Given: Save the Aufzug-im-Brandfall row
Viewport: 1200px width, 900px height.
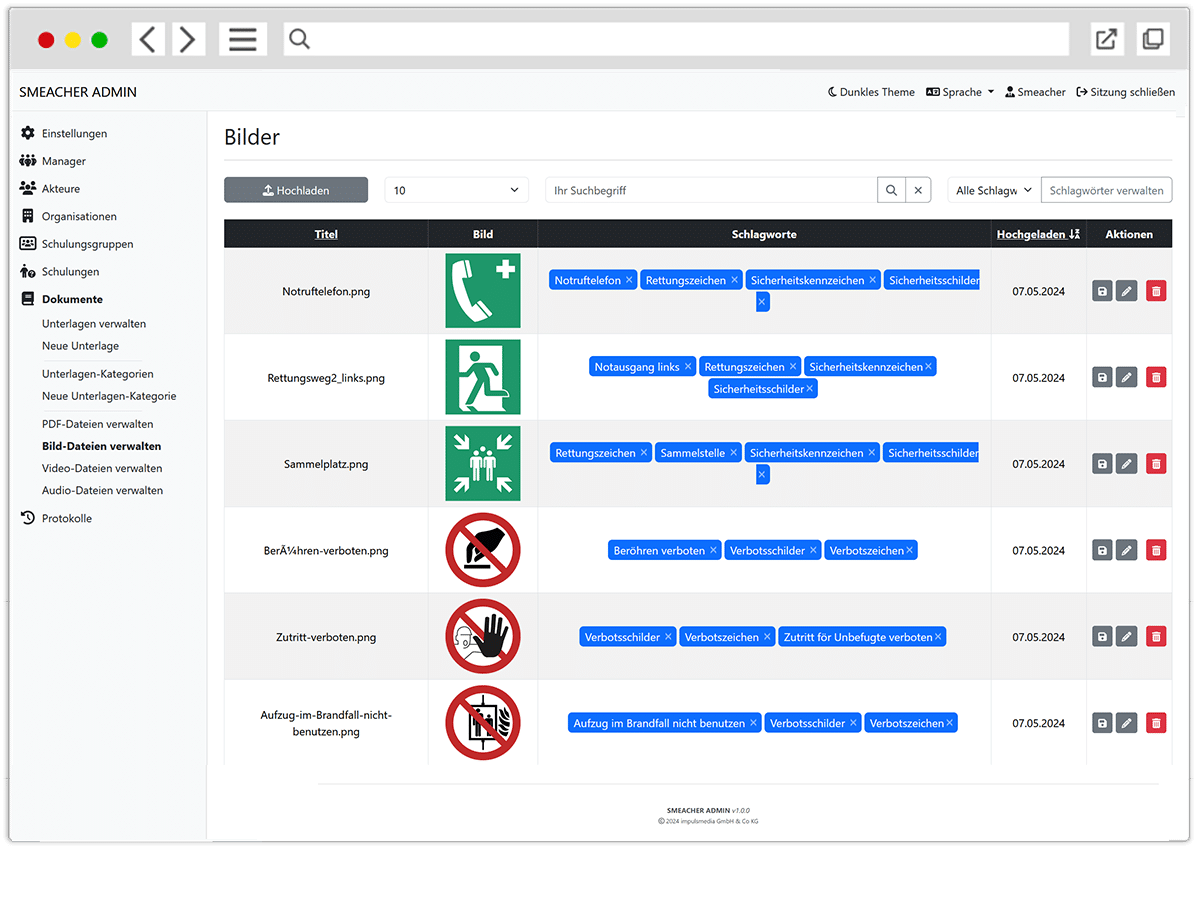Looking at the screenshot, I should click(x=1102, y=723).
